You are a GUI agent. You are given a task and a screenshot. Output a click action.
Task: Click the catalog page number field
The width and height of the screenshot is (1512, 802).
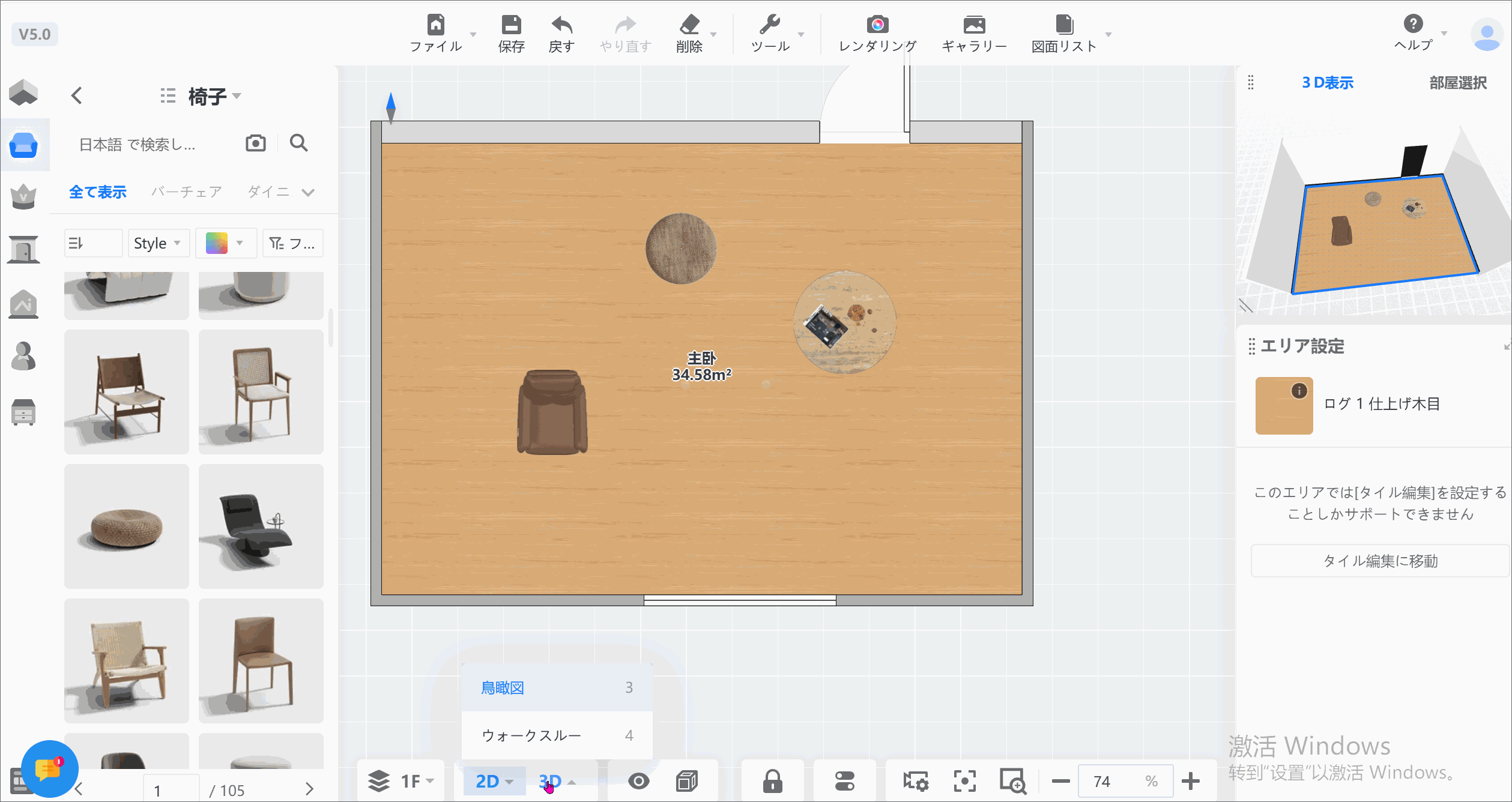tap(171, 790)
